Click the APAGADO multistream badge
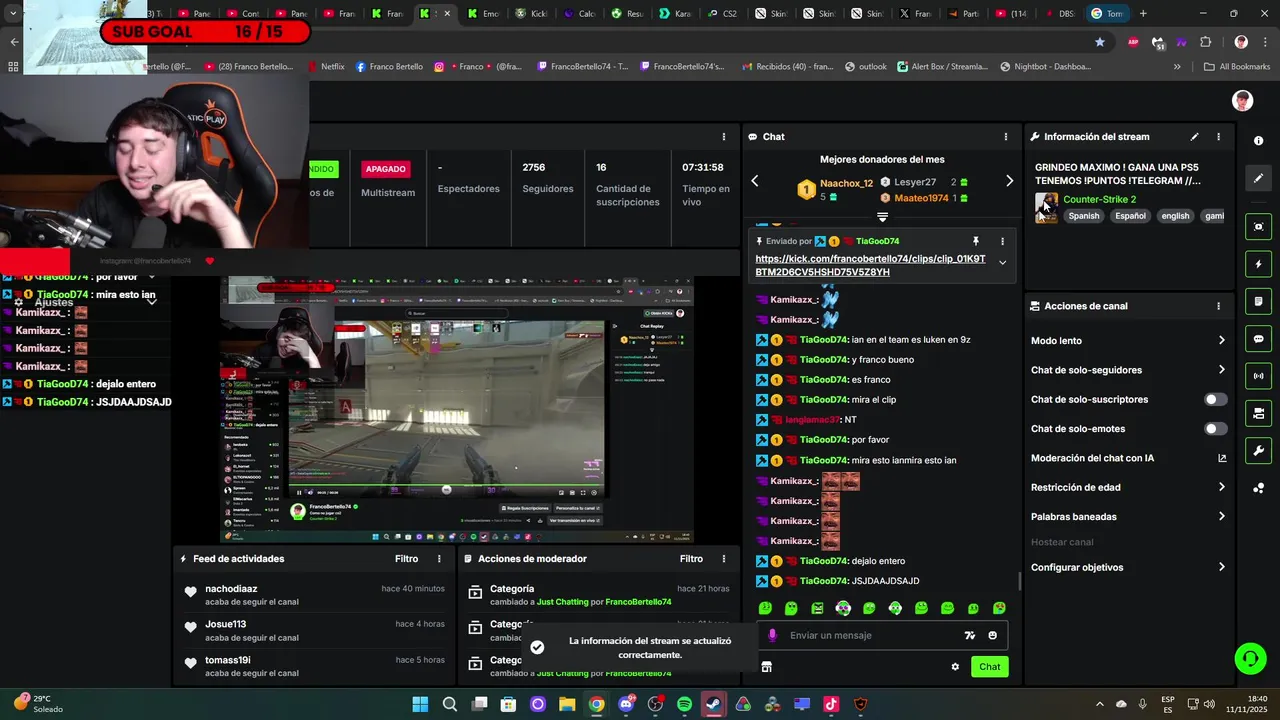Screen dimensions: 1280x720 385,169
